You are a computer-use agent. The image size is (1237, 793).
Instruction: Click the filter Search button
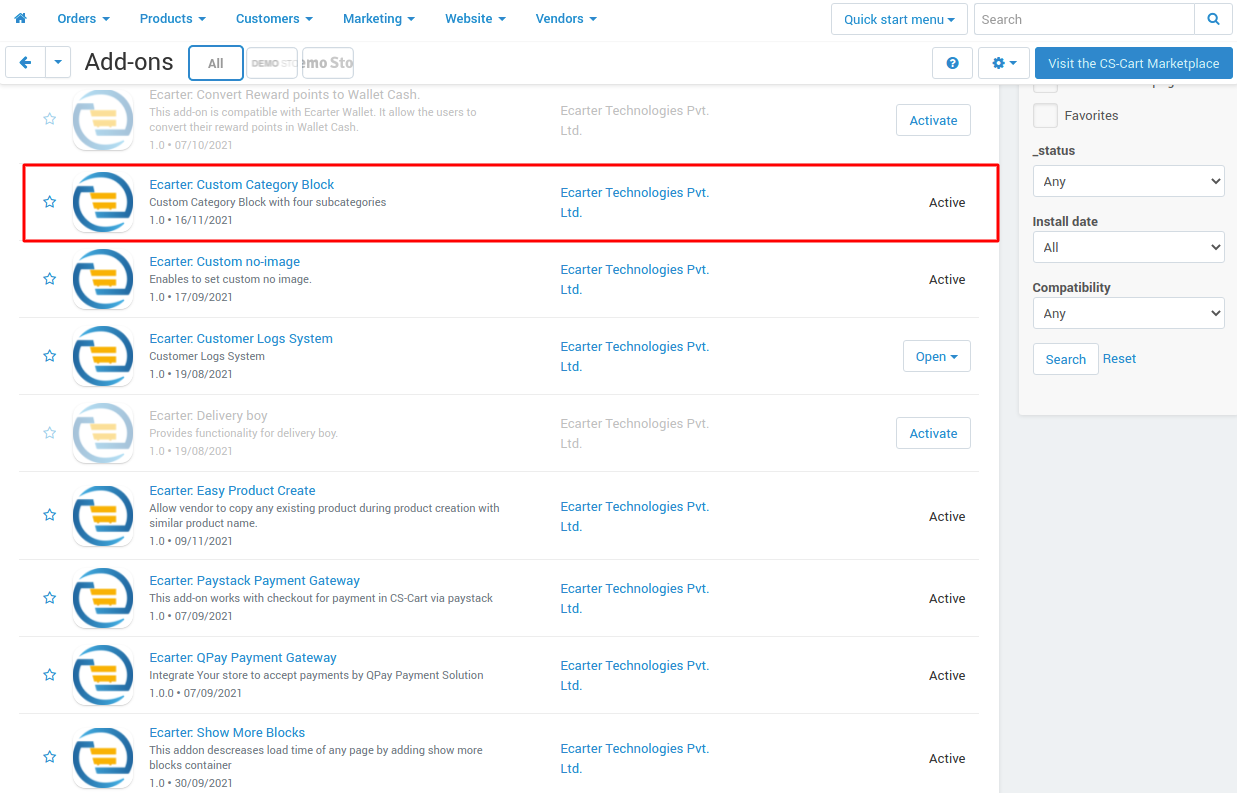1065,359
